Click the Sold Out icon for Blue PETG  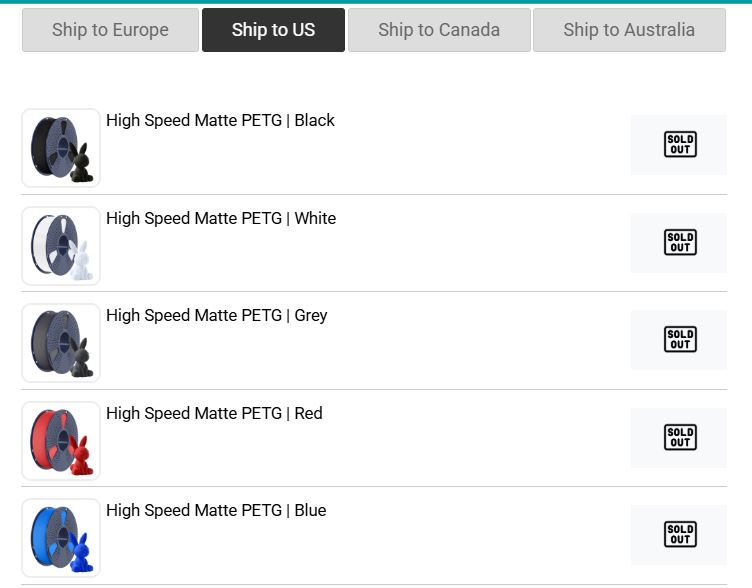[x=680, y=534]
